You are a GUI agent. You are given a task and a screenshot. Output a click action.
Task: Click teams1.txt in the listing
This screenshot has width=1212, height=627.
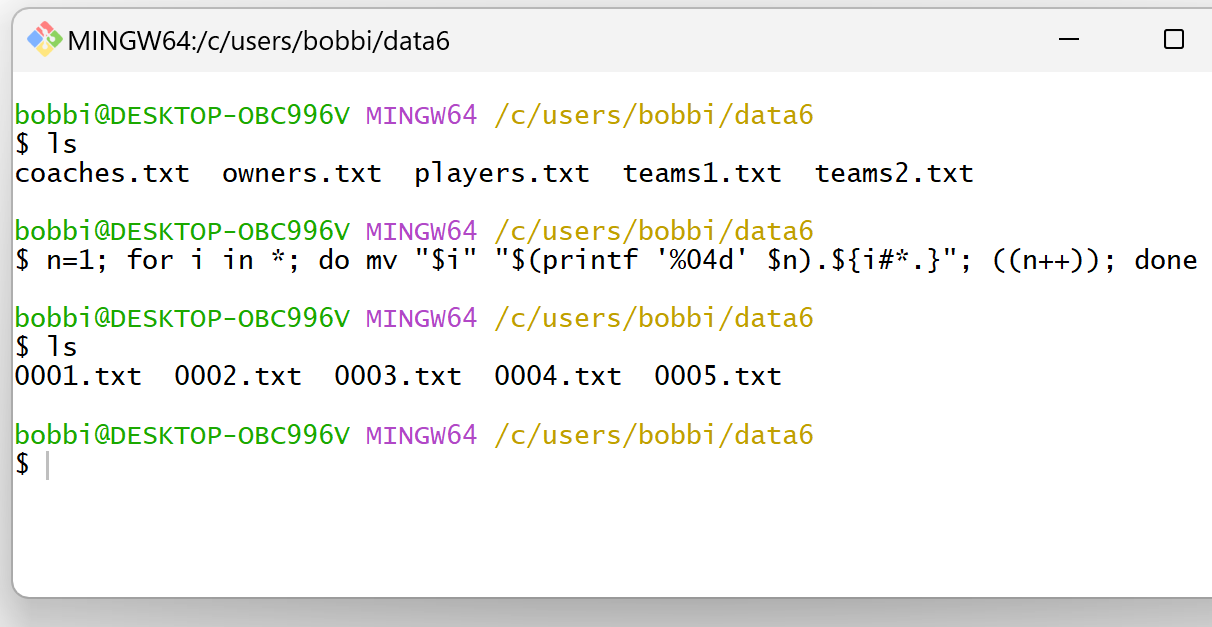(702, 174)
